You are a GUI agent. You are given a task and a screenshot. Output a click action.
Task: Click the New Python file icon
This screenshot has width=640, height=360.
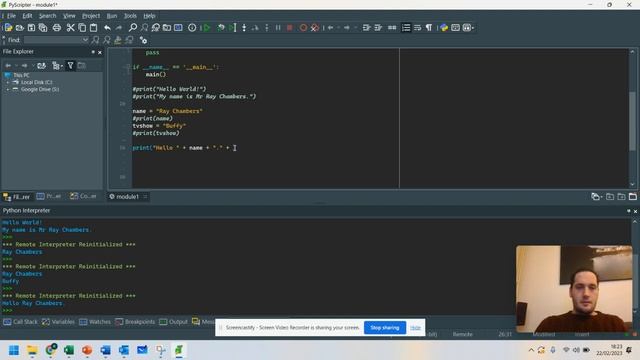[x=8, y=28]
